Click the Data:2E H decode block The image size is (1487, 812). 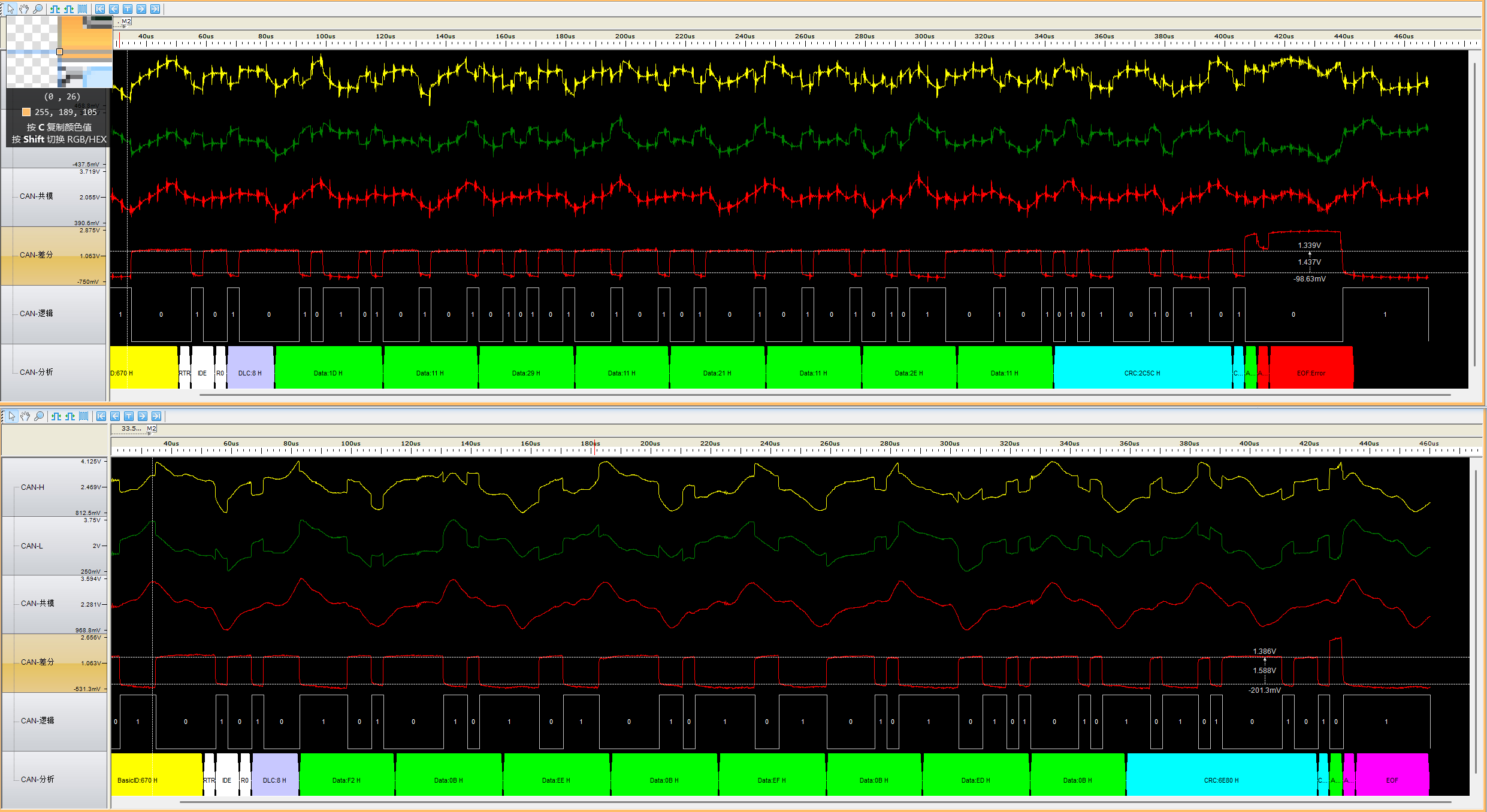pyautogui.click(x=909, y=367)
